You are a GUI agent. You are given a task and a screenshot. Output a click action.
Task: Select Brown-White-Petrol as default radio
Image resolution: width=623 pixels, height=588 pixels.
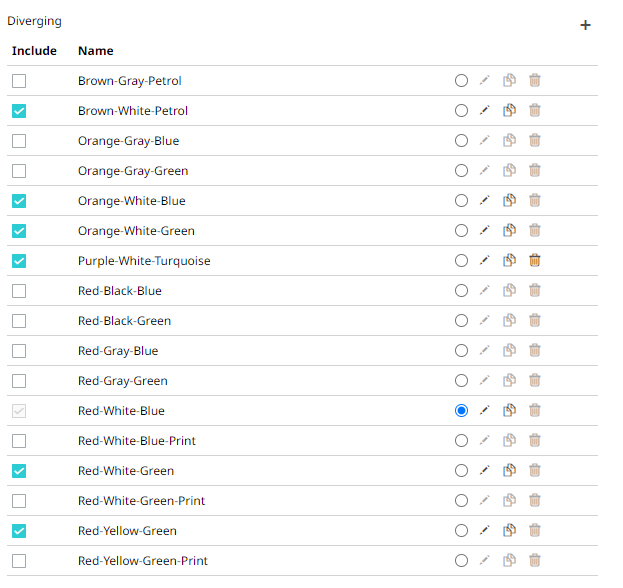pyautogui.click(x=461, y=110)
